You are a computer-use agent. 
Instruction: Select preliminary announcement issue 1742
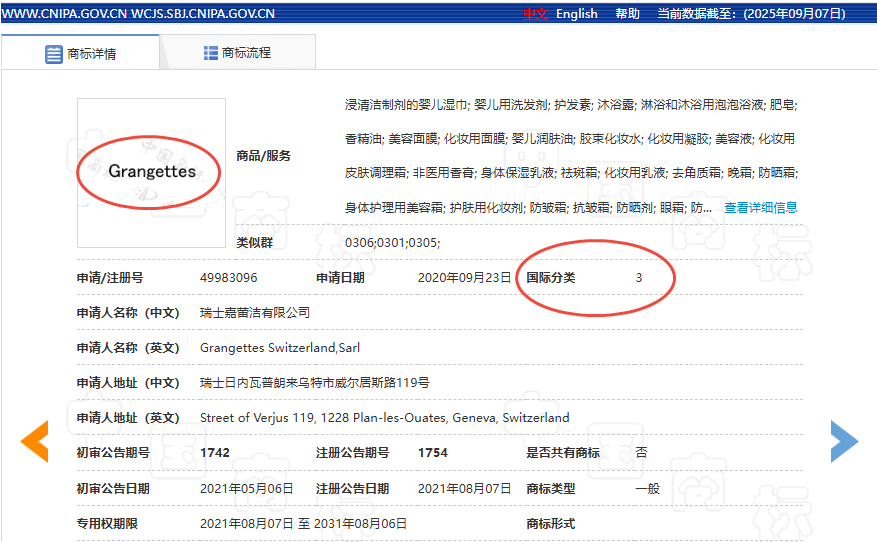point(215,453)
